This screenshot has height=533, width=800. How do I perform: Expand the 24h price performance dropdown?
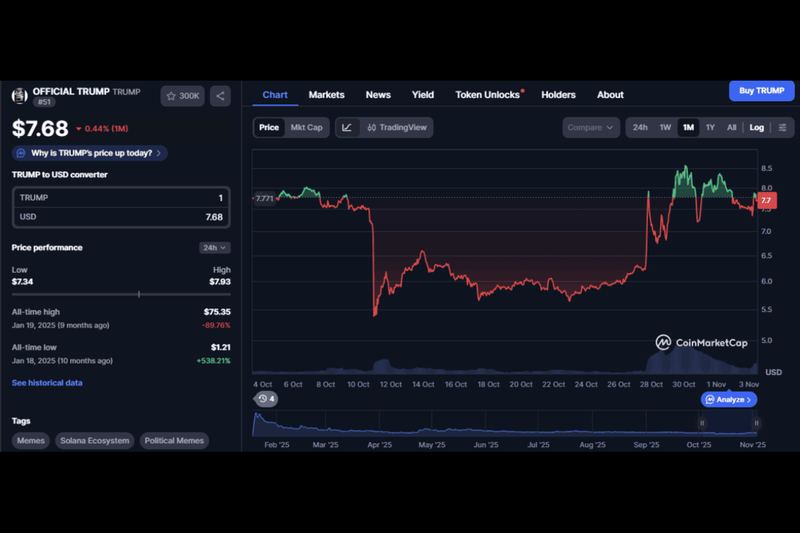click(x=214, y=247)
